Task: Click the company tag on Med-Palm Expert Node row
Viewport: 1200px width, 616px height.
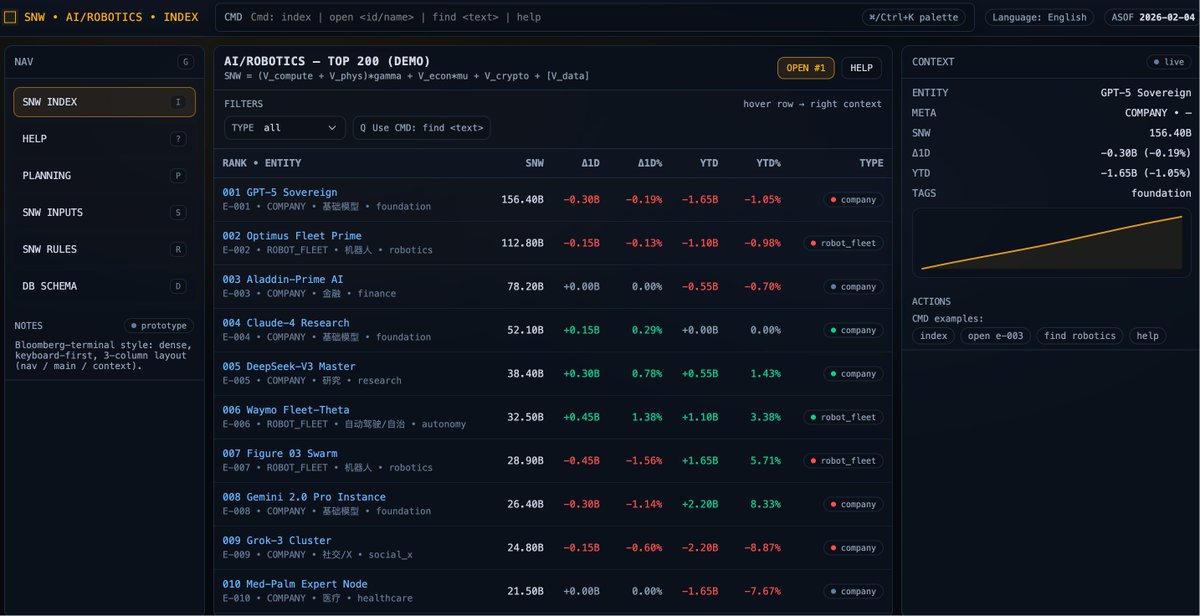Action: (x=853, y=591)
